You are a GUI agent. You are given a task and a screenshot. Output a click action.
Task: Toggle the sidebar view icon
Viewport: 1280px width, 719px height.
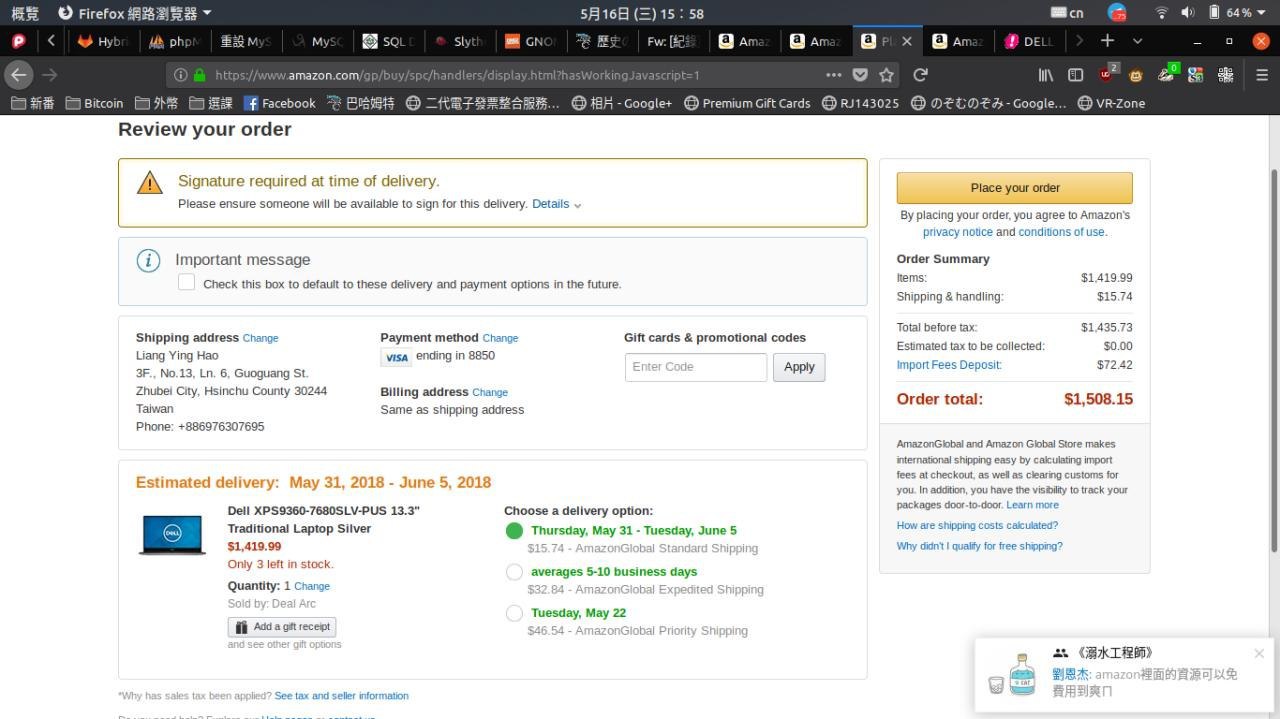[x=1076, y=75]
